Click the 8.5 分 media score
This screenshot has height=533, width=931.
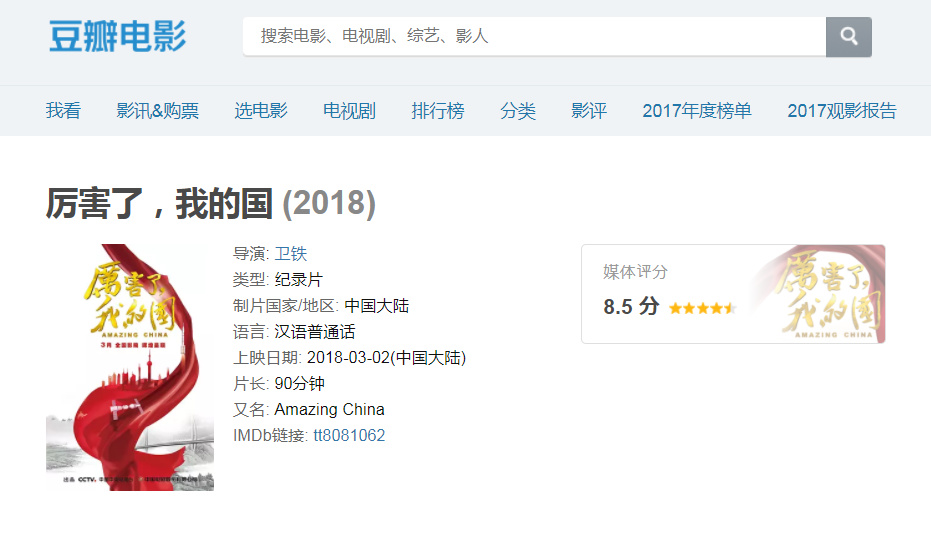coord(631,307)
